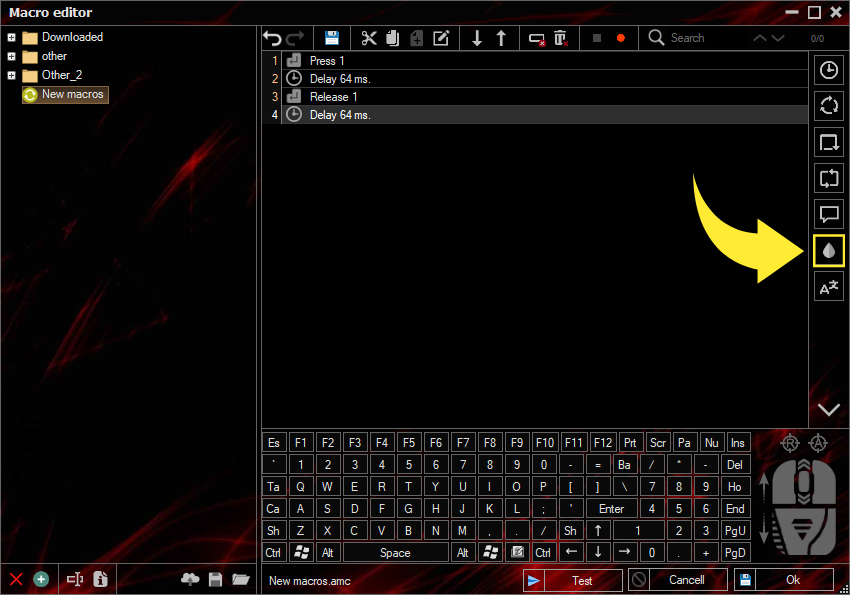Insert a delay using the clock icon
Screen dimensions: 850x595
(x=828, y=70)
